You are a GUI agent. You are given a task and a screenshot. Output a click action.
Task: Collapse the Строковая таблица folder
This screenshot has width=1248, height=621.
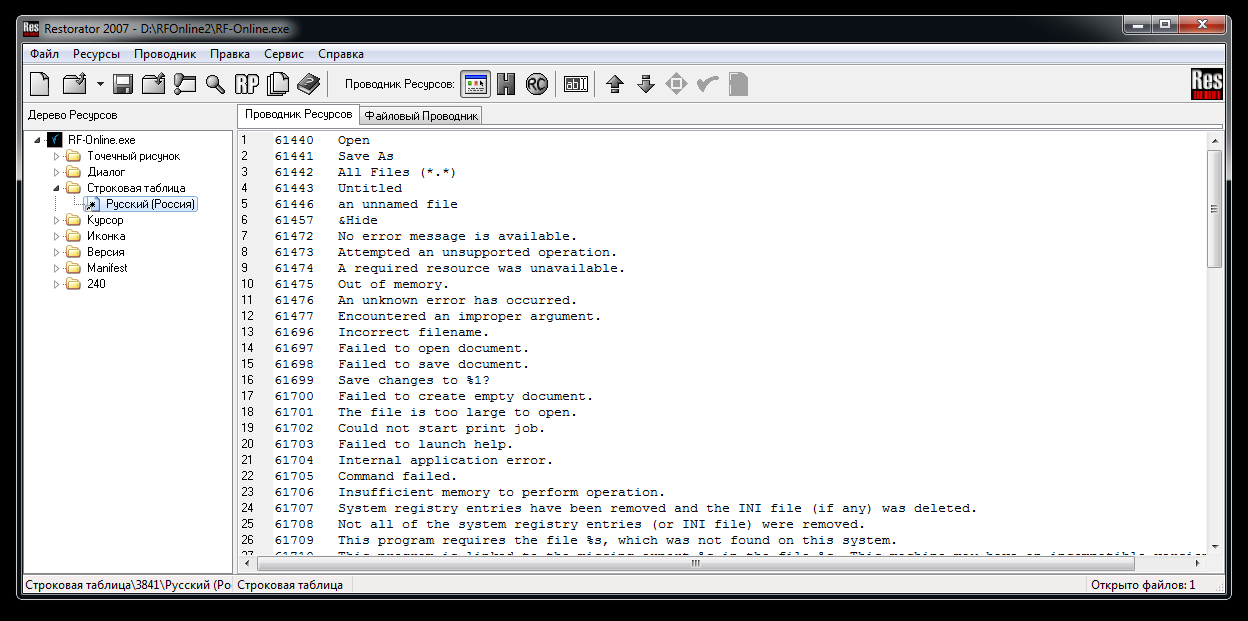[x=57, y=188]
